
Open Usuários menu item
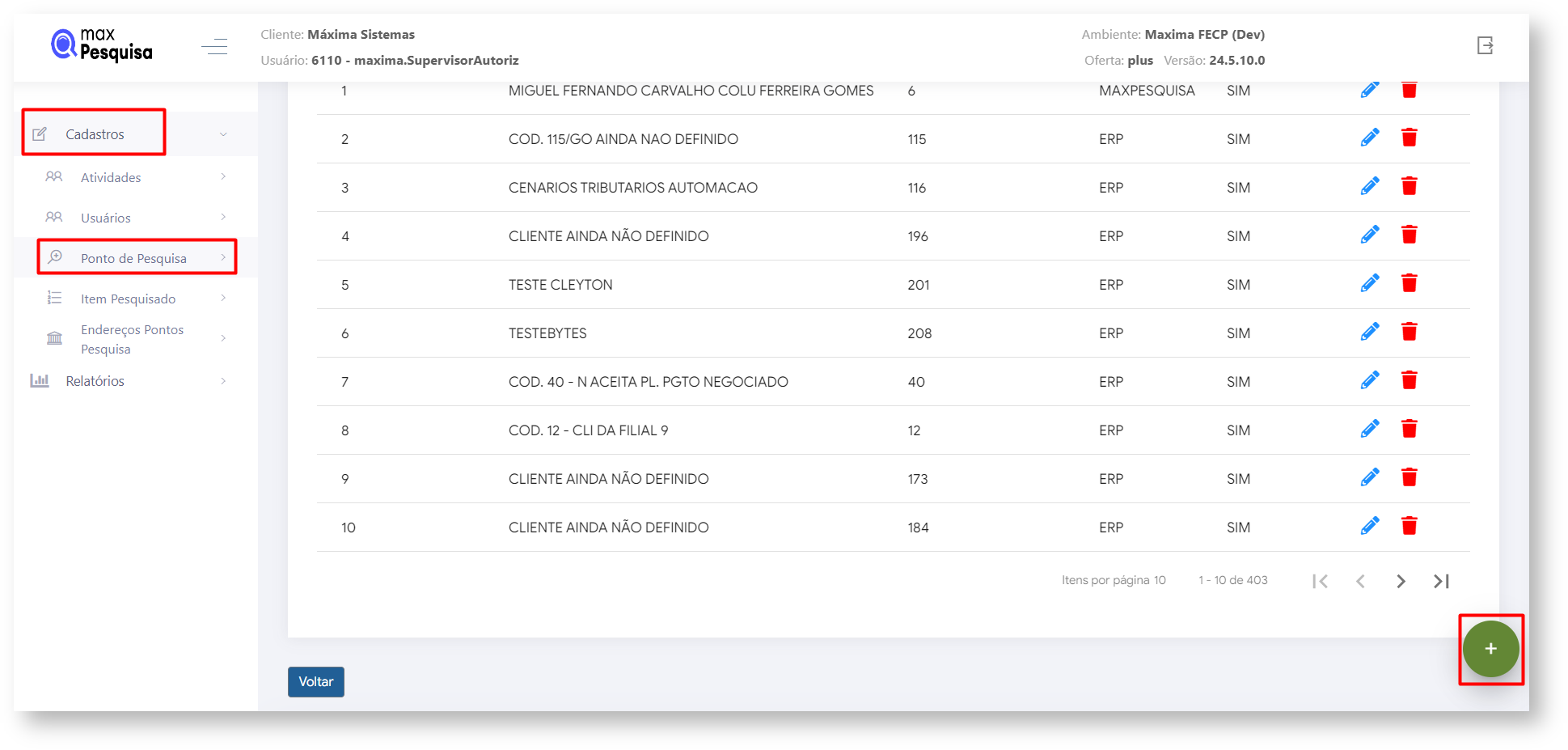pos(105,218)
